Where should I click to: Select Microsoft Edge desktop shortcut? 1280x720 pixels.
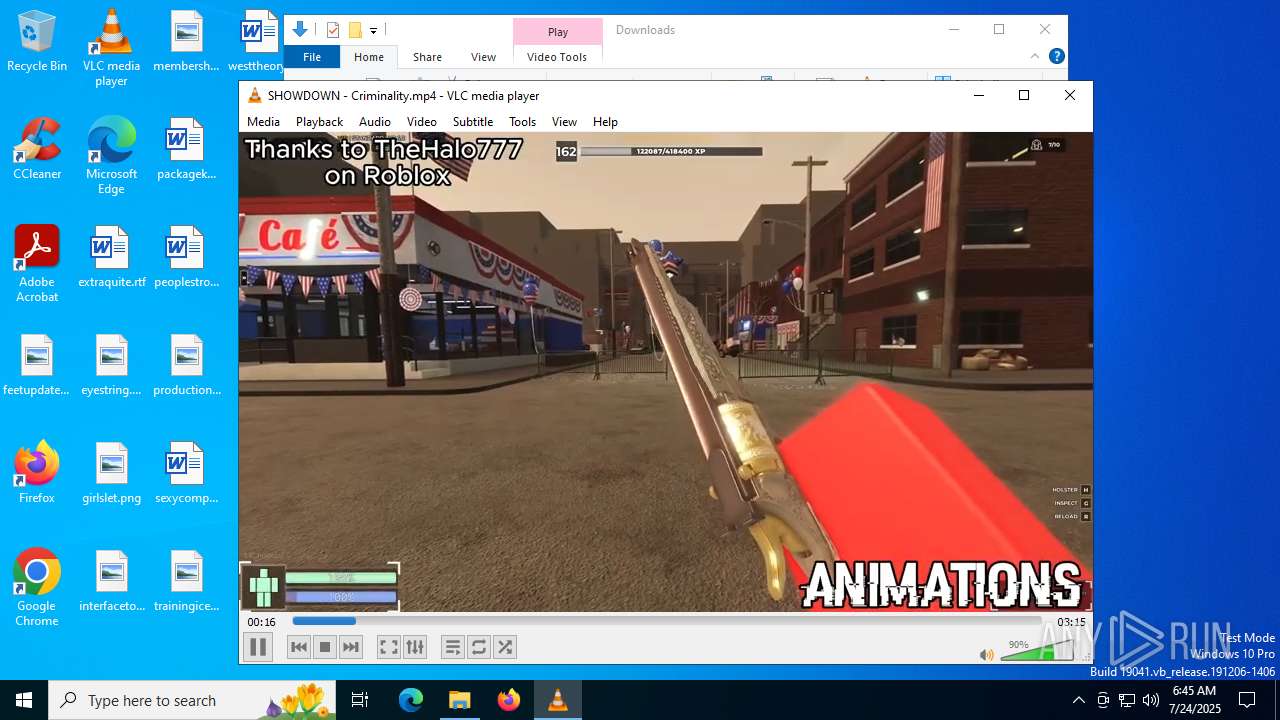111,156
